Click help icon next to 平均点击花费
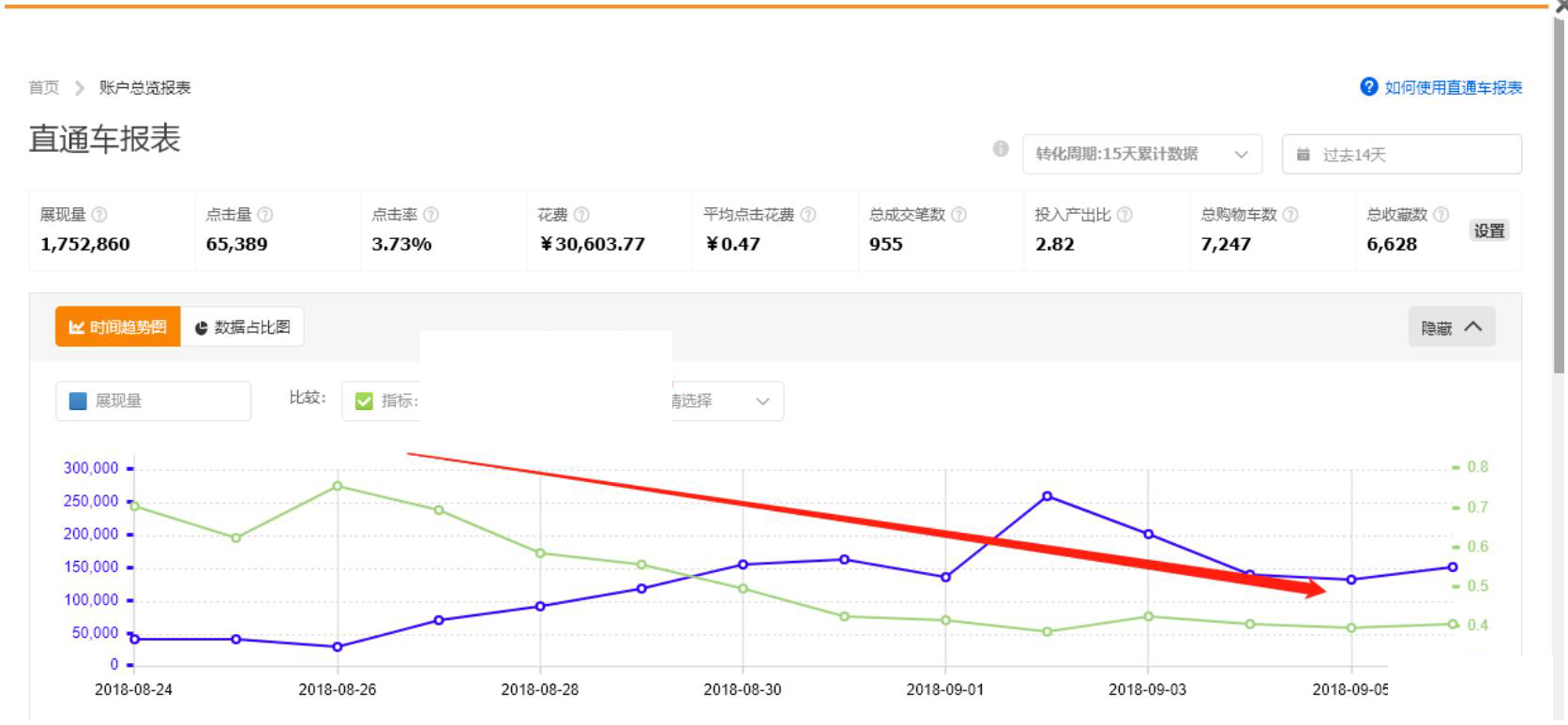Viewport: 1568px width, 725px height. click(808, 215)
